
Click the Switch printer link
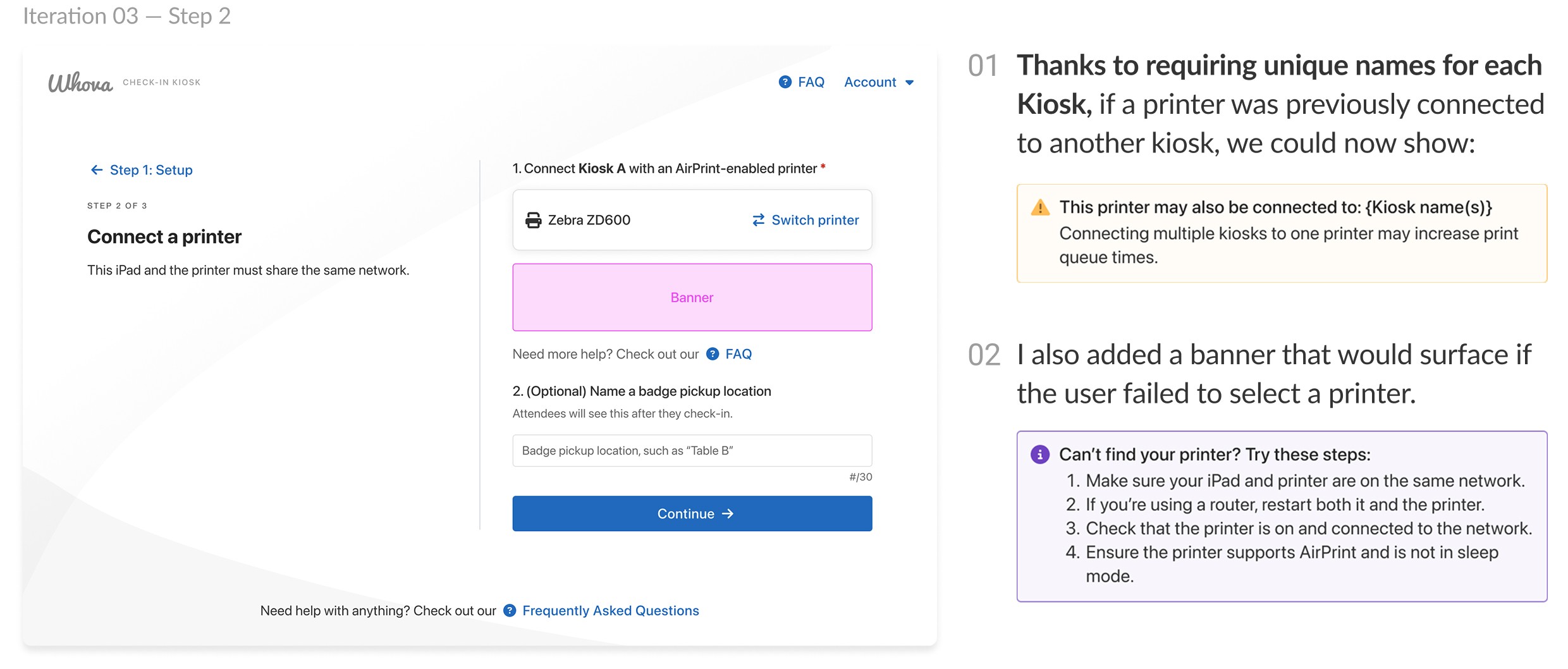point(814,220)
